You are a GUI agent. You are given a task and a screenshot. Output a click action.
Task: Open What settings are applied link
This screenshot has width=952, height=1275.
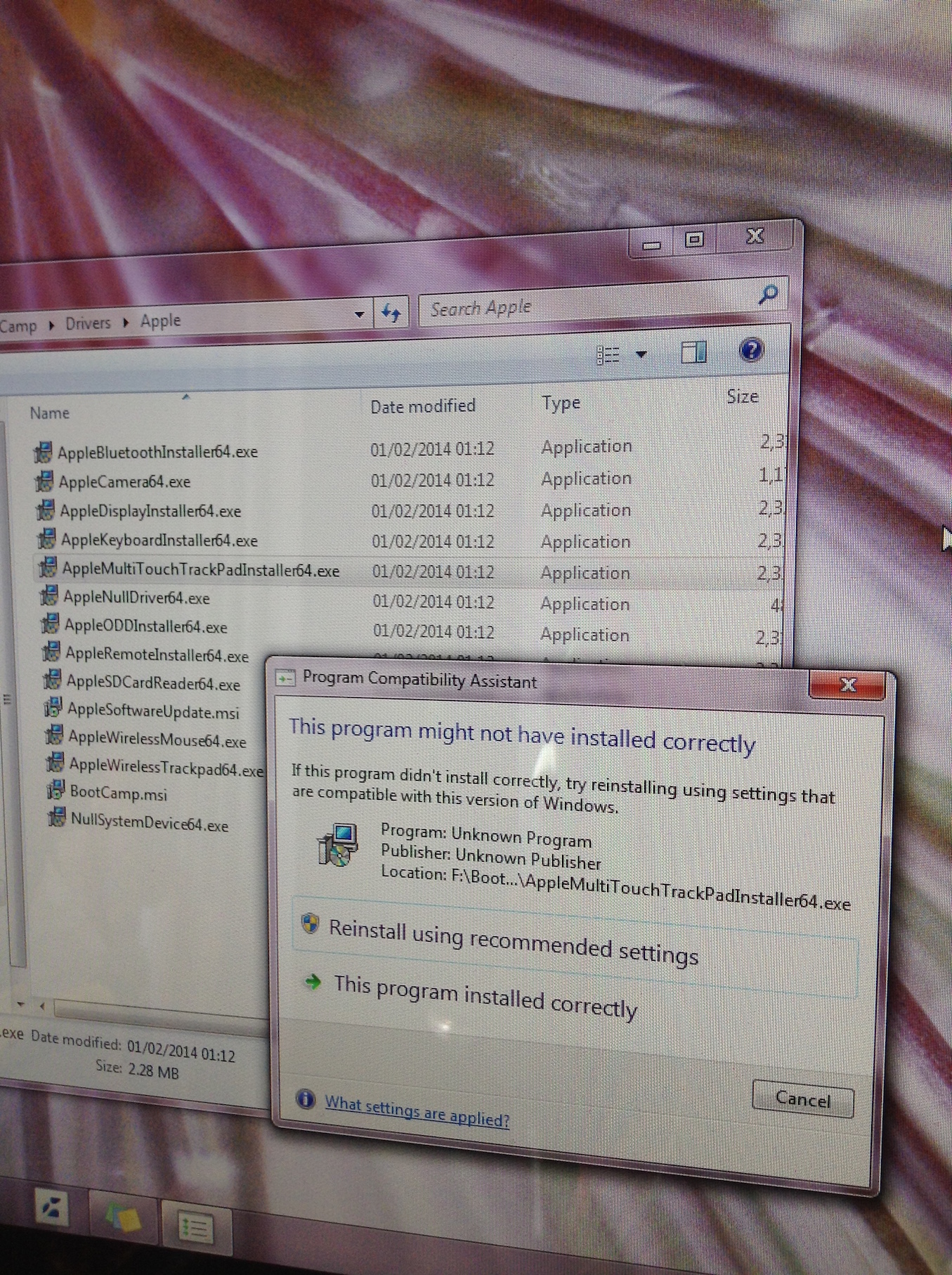click(417, 1111)
